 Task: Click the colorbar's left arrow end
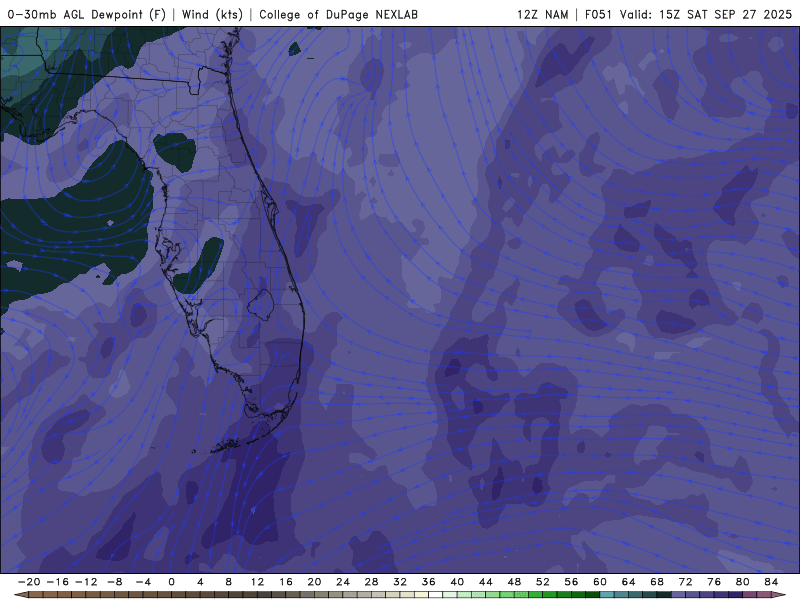tap(22, 595)
